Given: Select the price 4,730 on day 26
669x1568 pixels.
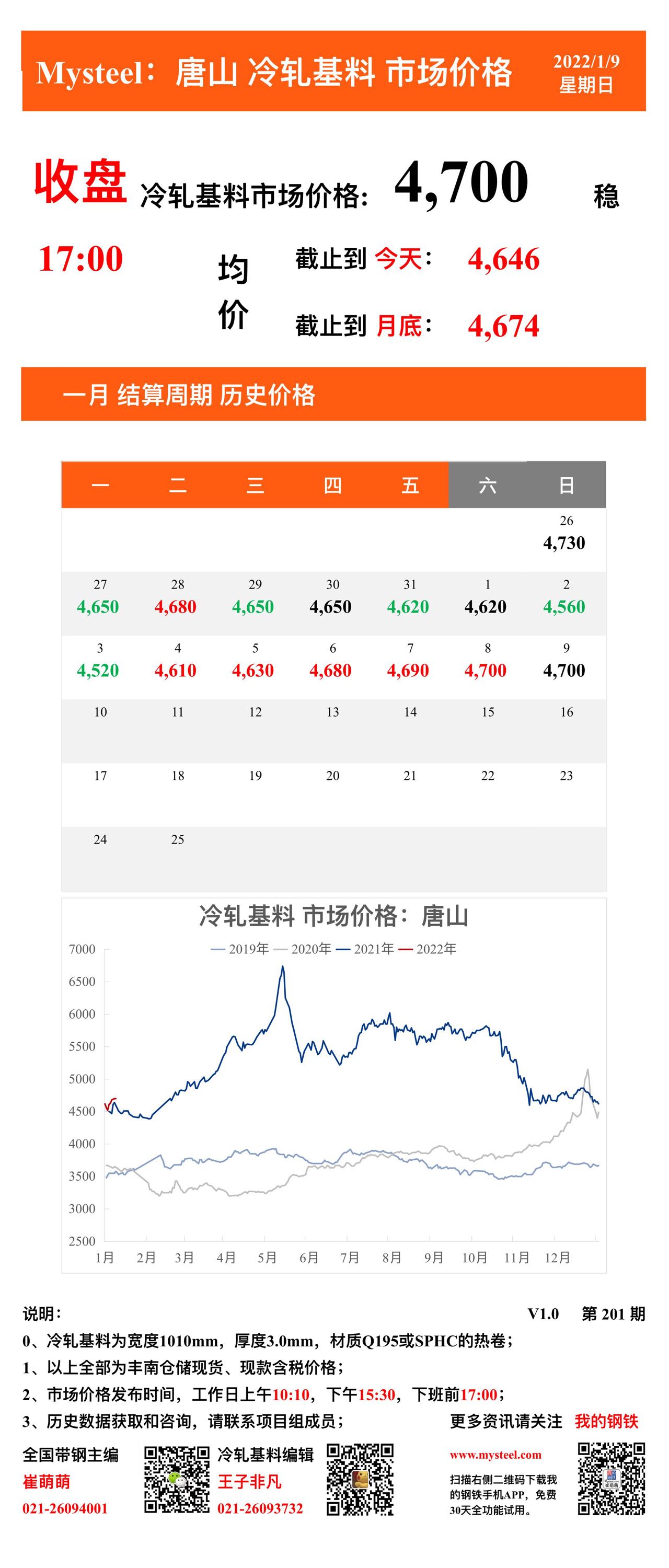Looking at the screenshot, I should click(564, 543).
